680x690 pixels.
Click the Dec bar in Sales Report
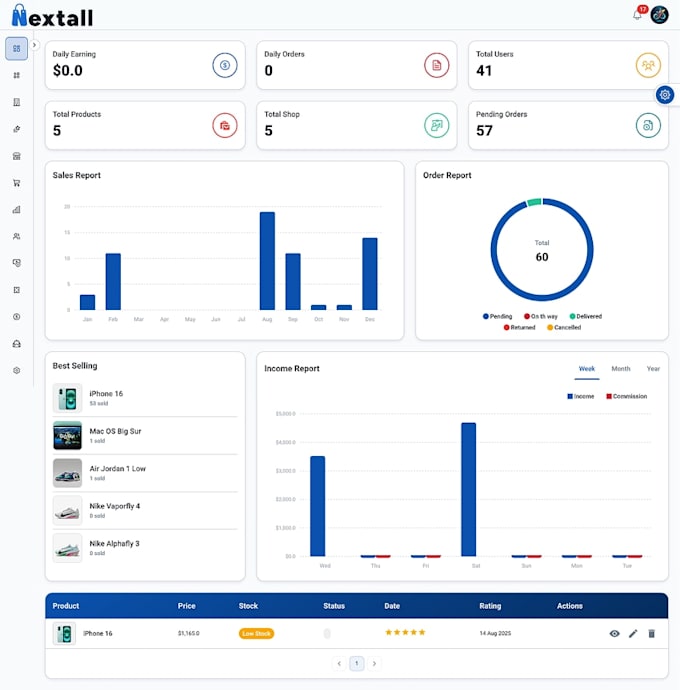click(370, 274)
